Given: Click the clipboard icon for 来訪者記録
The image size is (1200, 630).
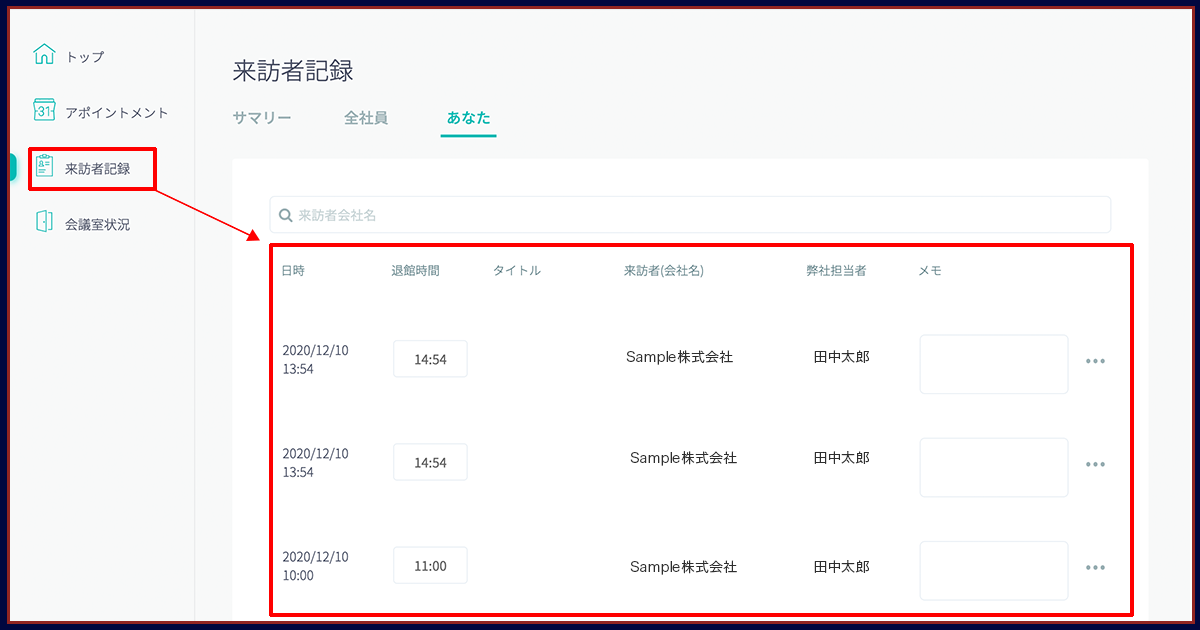Looking at the screenshot, I should click(x=44, y=166).
